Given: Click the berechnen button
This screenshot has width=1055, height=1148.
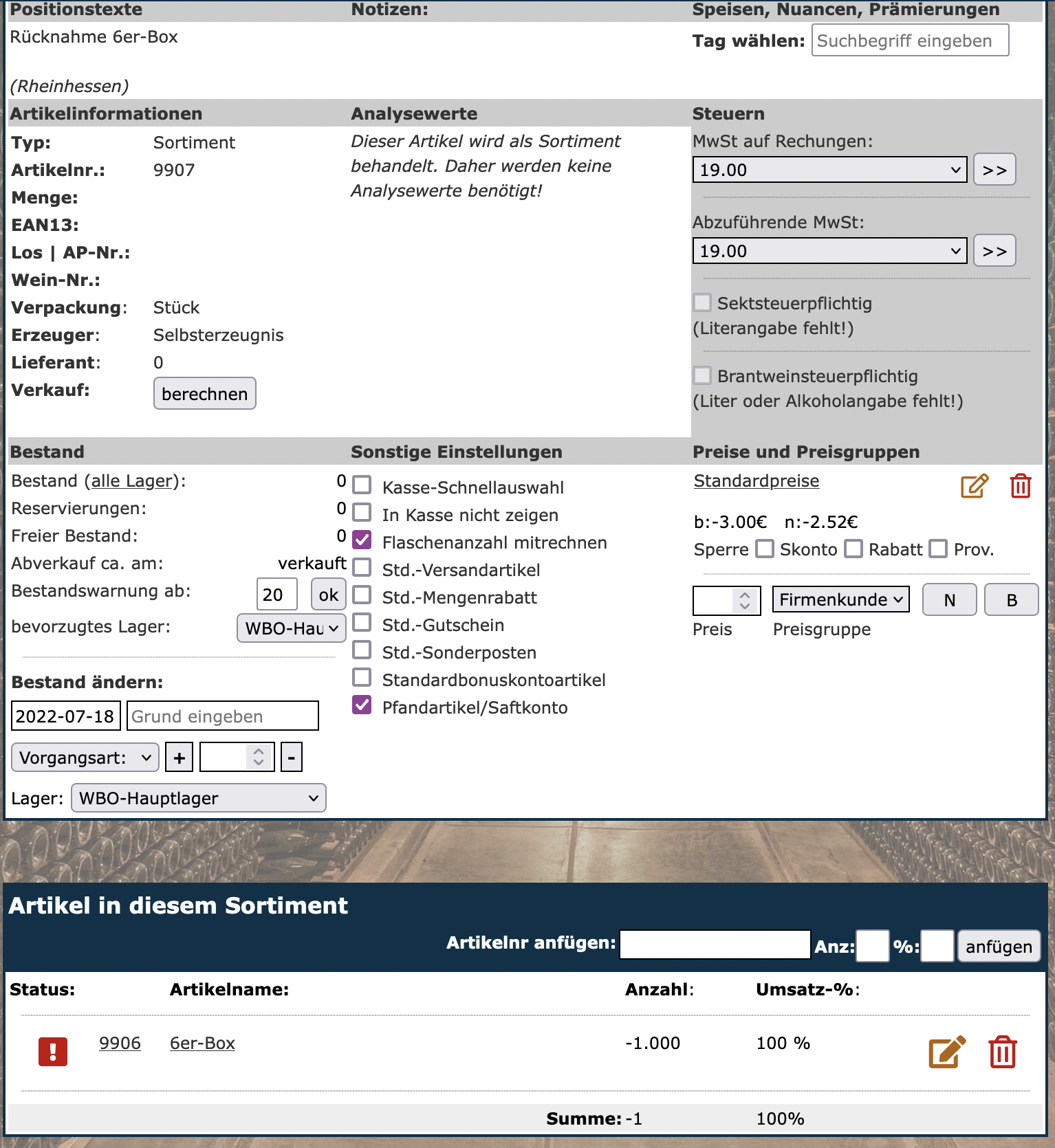Looking at the screenshot, I should tap(204, 394).
